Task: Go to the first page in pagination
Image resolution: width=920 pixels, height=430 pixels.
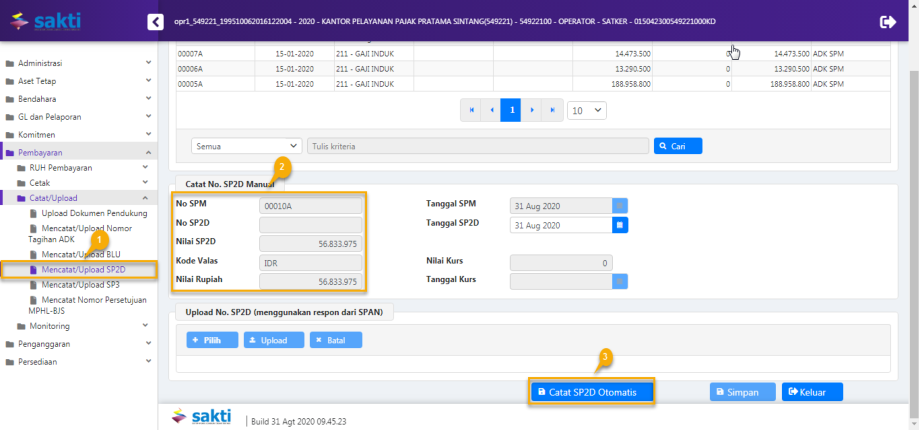Action: click(471, 109)
